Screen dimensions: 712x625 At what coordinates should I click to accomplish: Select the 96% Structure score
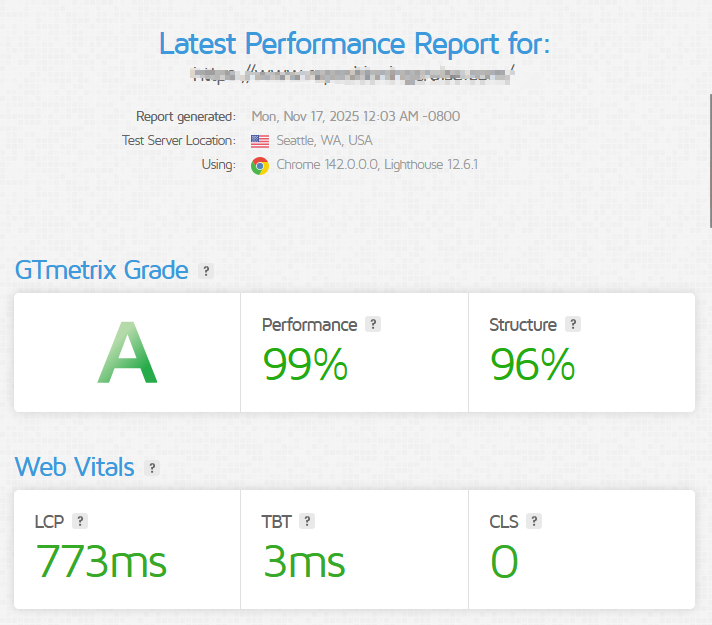532,364
